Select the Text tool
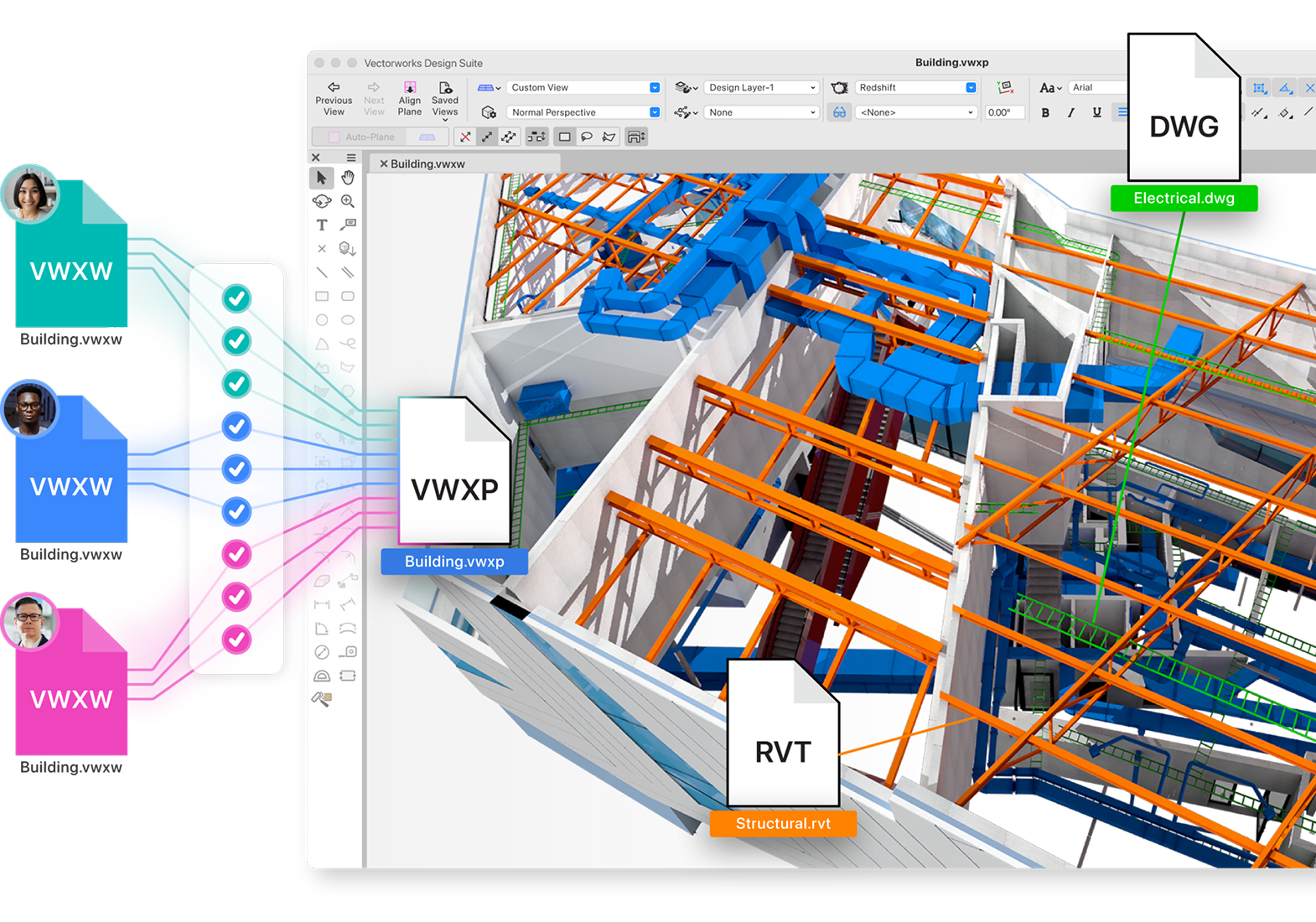1316x922 pixels. [x=322, y=225]
